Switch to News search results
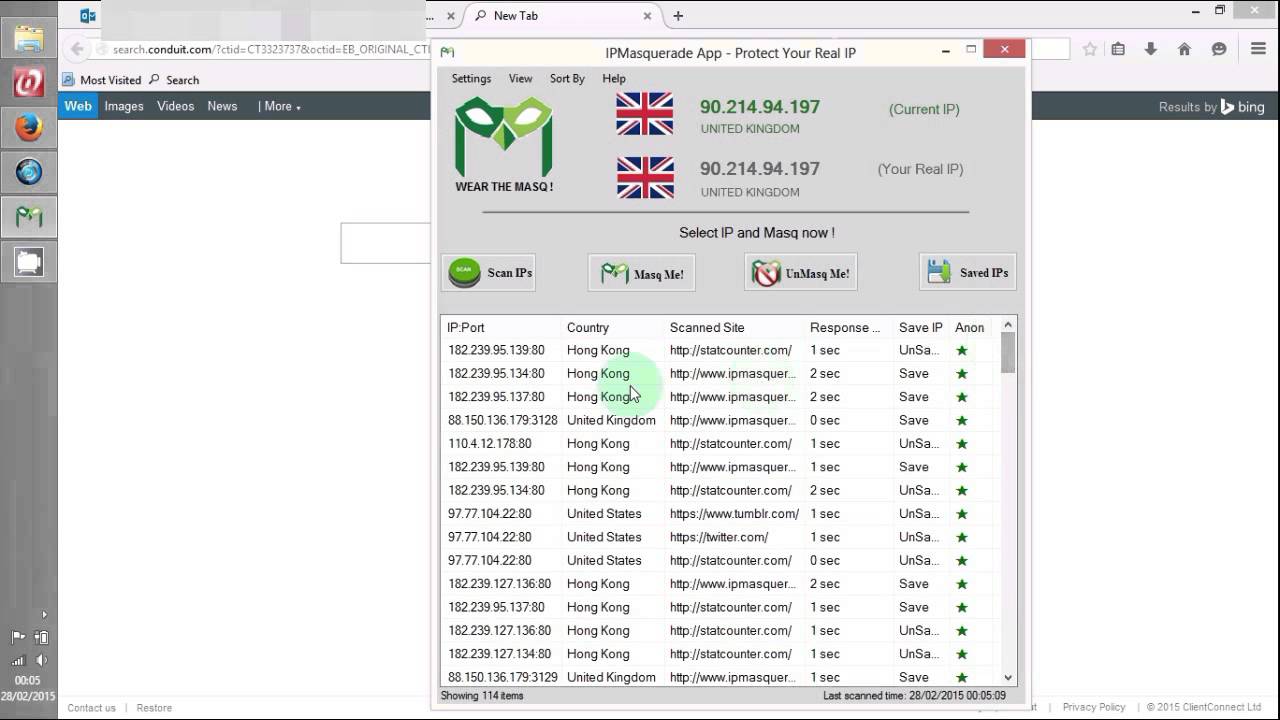This screenshot has height=720, width=1280. (x=222, y=106)
